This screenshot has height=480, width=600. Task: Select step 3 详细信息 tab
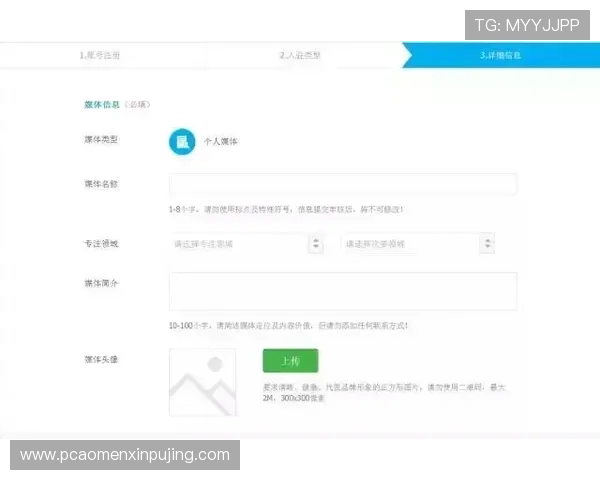501,56
